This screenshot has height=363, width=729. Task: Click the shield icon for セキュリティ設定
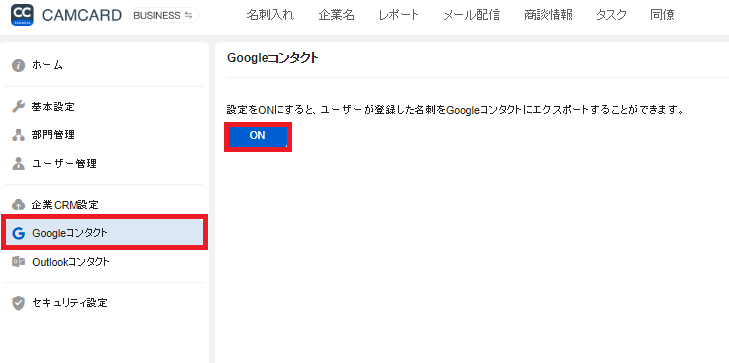pyautogui.click(x=18, y=304)
